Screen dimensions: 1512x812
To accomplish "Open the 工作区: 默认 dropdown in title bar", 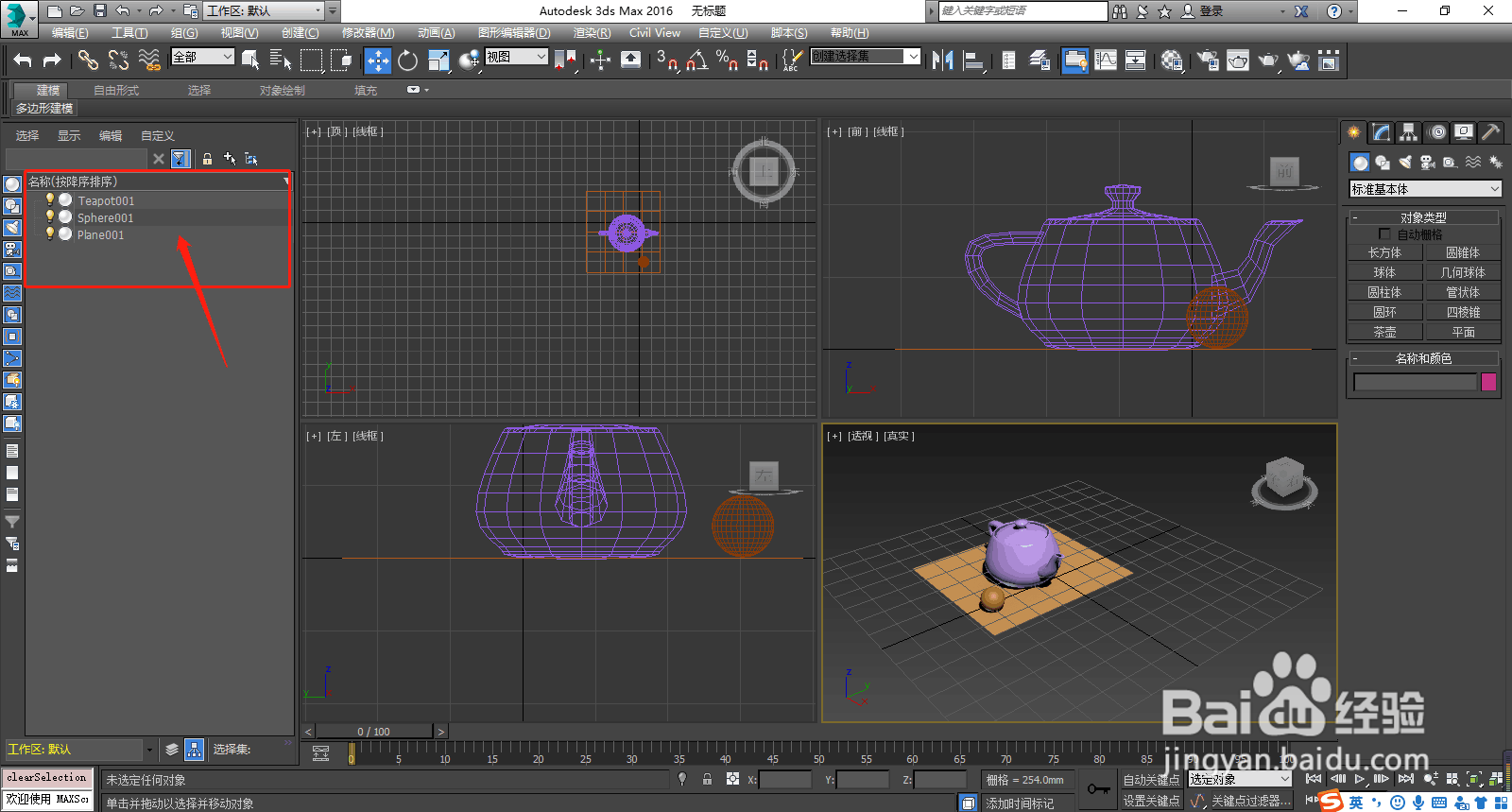I will [264, 10].
